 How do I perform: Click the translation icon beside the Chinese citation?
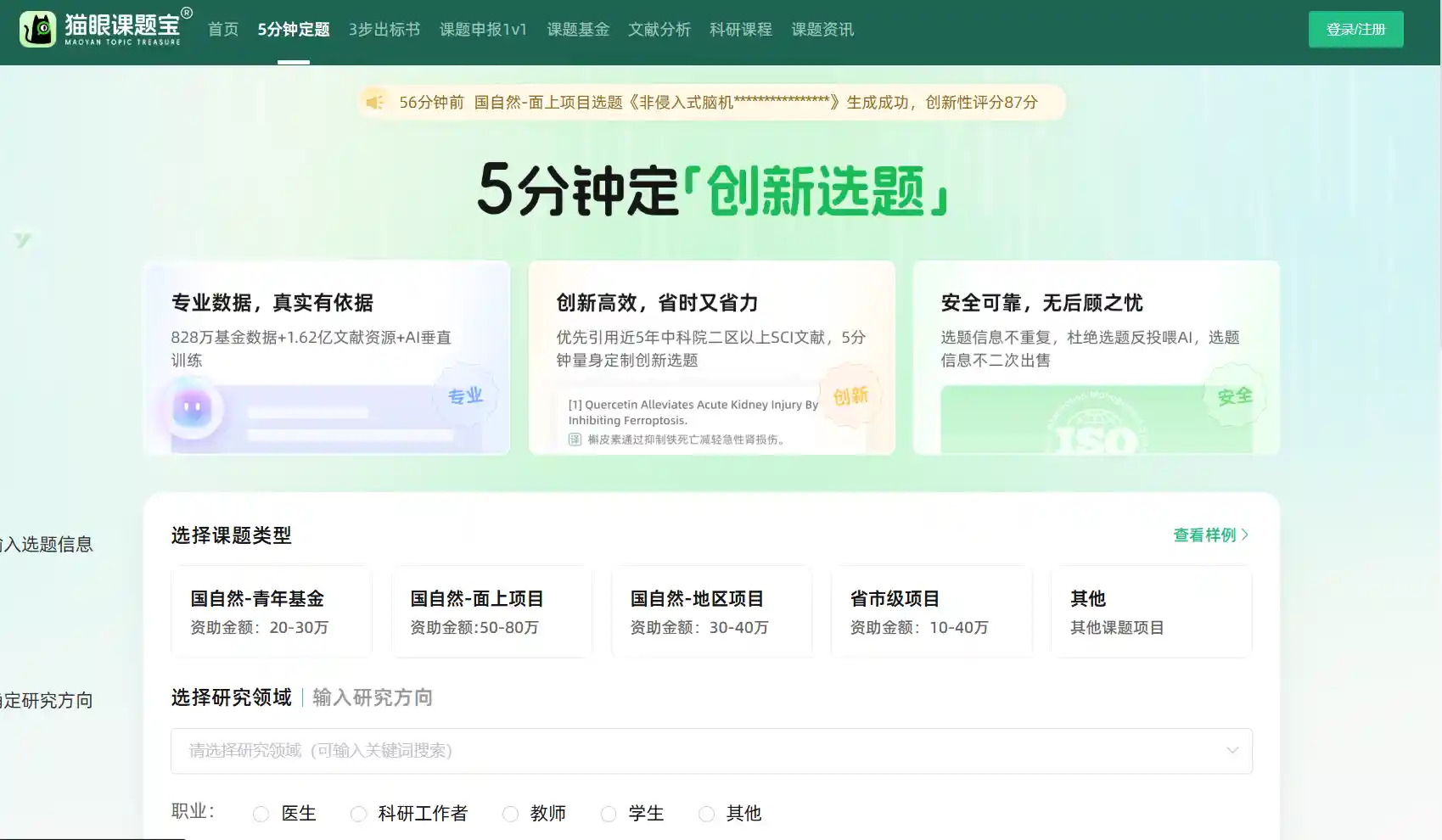point(575,440)
